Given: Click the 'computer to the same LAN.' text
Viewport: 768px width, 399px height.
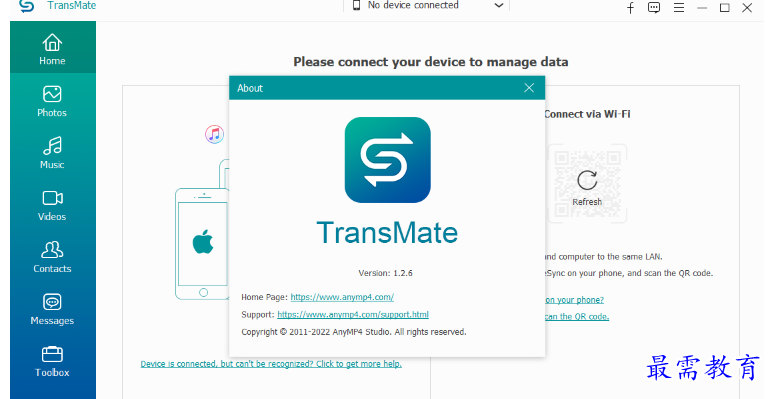Looking at the screenshot, I should coord(610,257).
